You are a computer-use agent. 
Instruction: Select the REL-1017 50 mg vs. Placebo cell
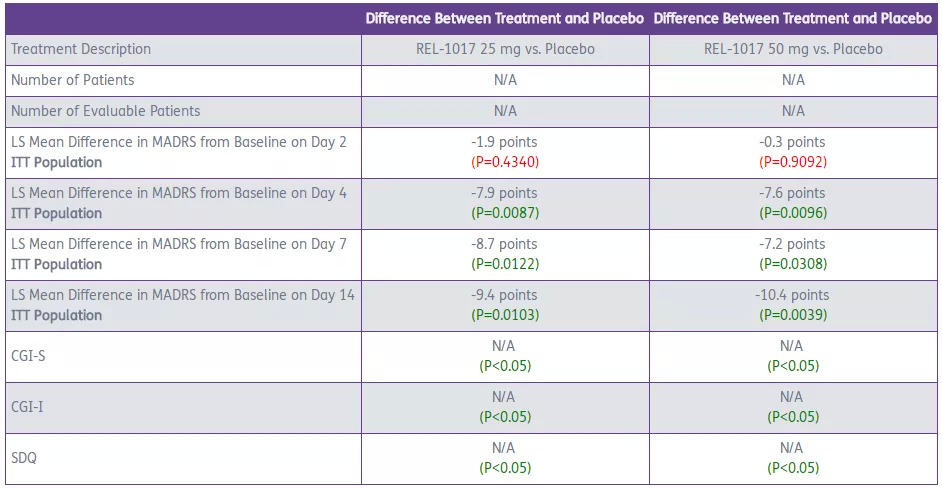click(x=793, y=49)
